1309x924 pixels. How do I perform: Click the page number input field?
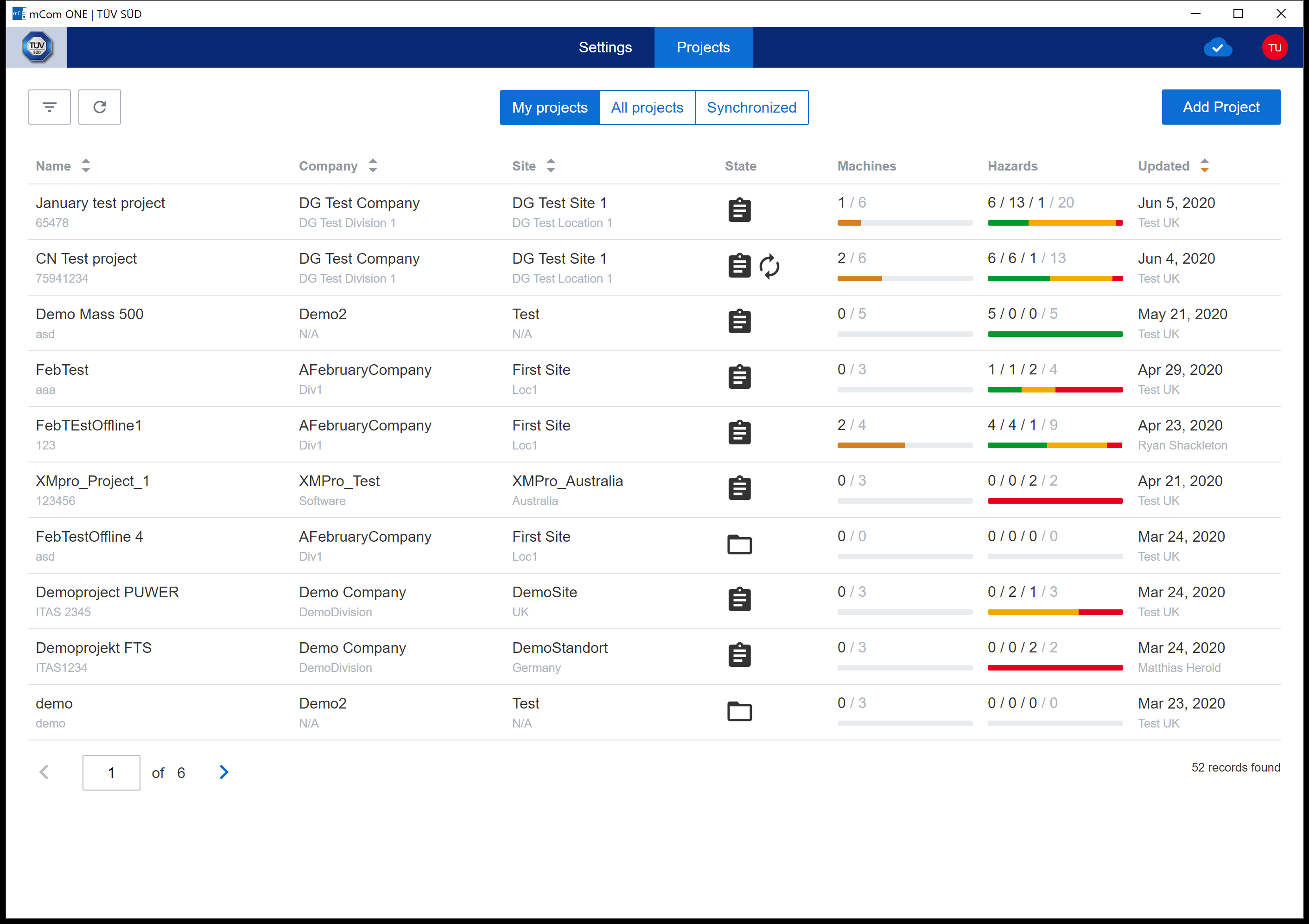111,773
